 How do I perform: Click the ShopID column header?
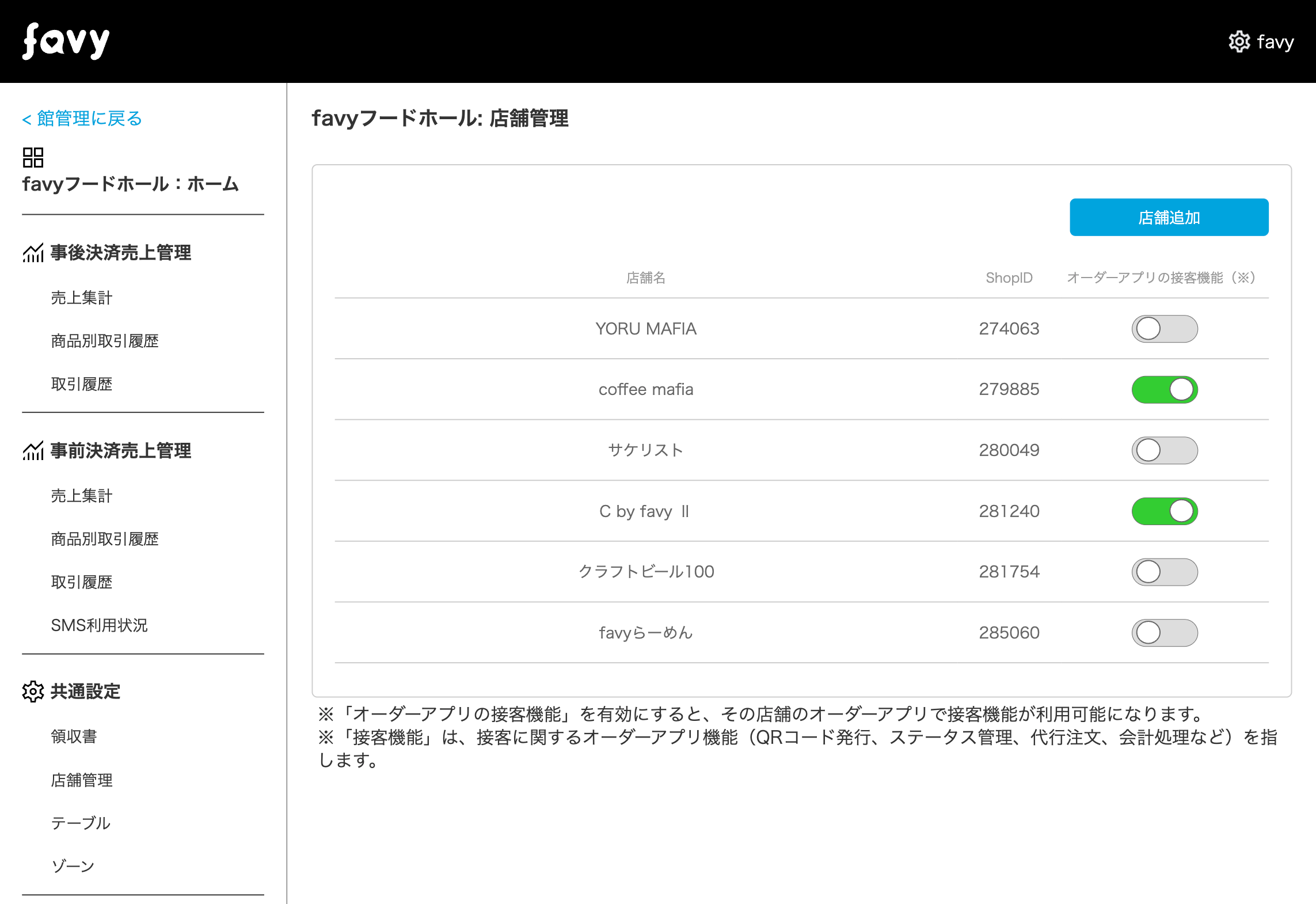pos(1009,278)
